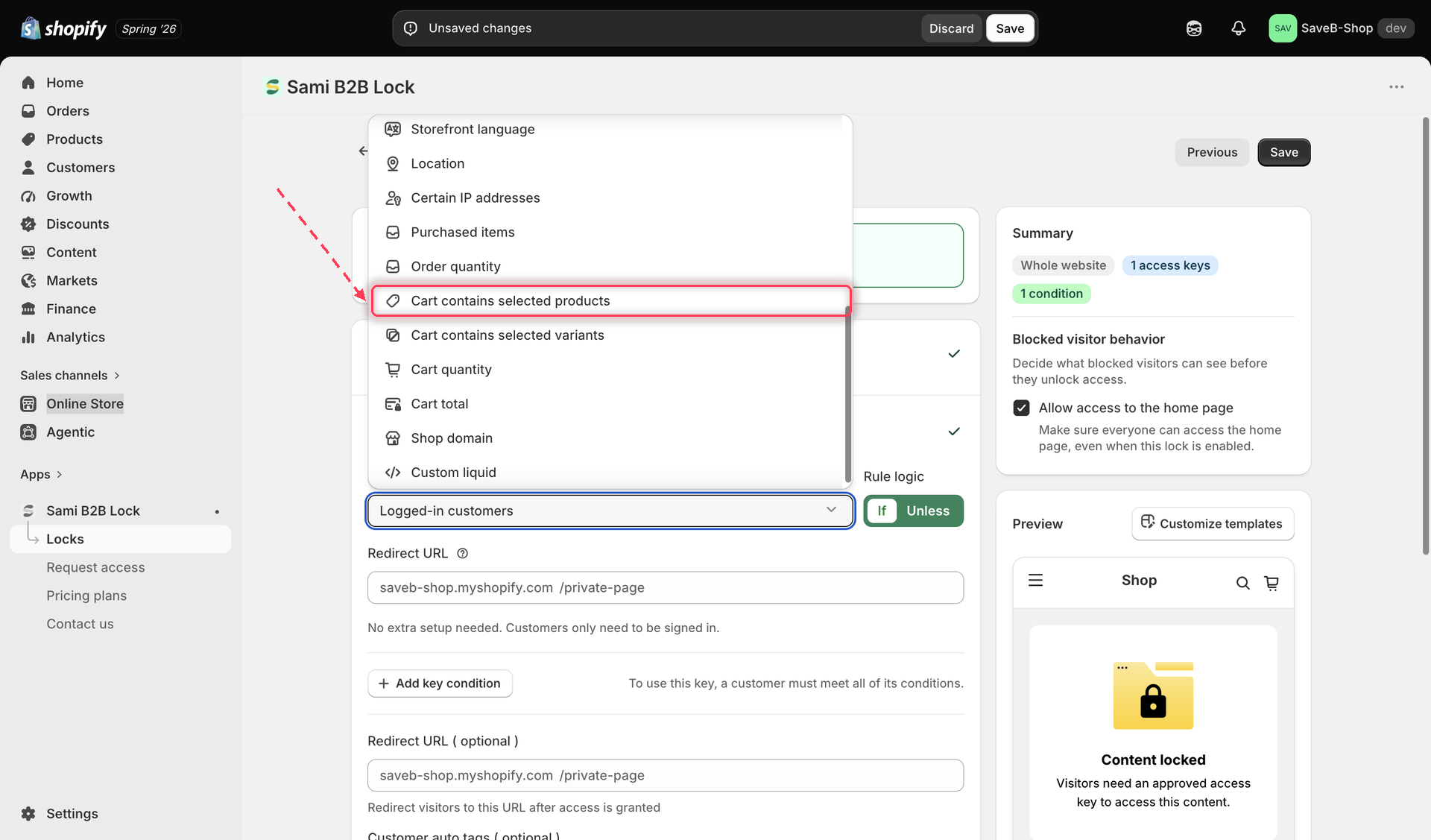
Task: Click Save in the top bar
Action: (x=1010, y=28)
